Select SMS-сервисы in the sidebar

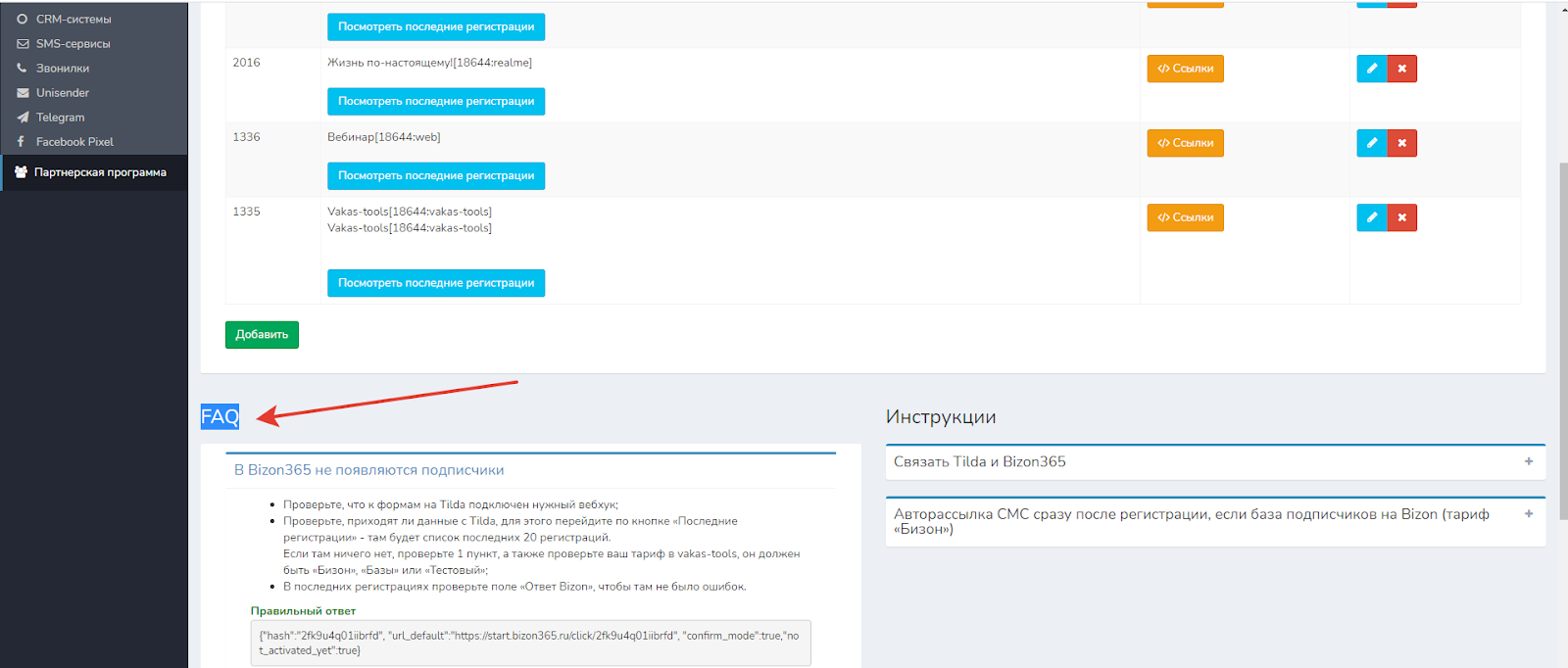(73, 44)
